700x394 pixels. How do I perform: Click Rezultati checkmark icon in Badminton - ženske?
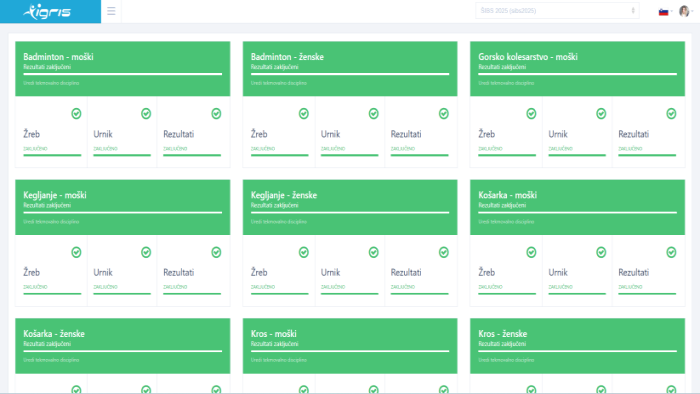point(444,114)
